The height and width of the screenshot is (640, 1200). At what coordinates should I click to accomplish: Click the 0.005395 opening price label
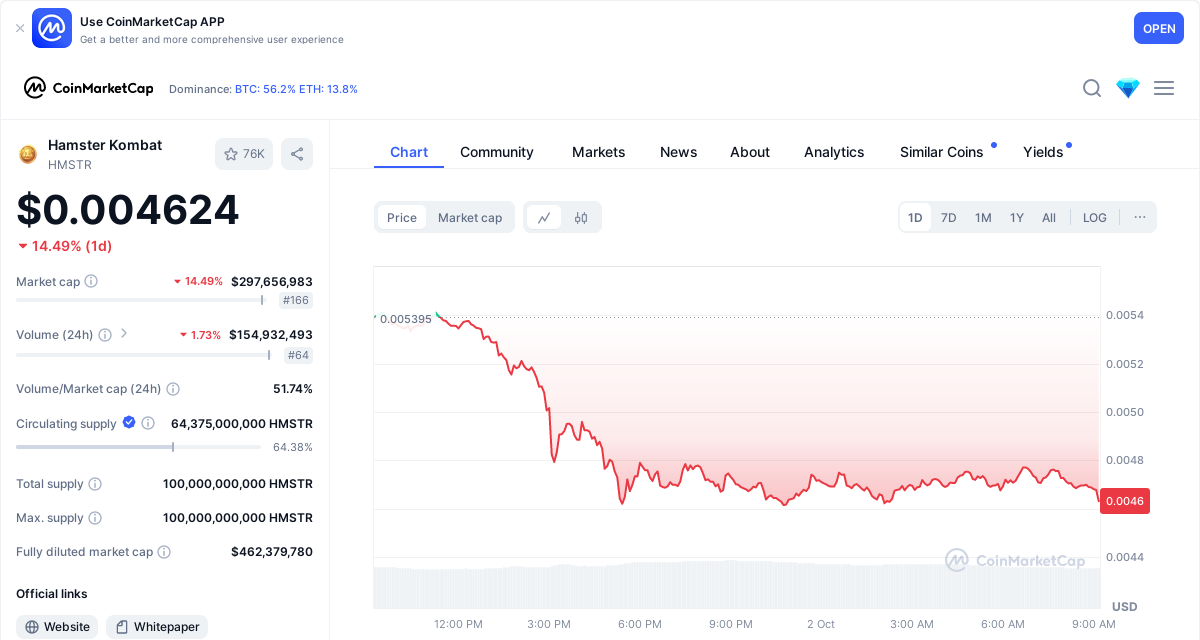pos(405,319)
